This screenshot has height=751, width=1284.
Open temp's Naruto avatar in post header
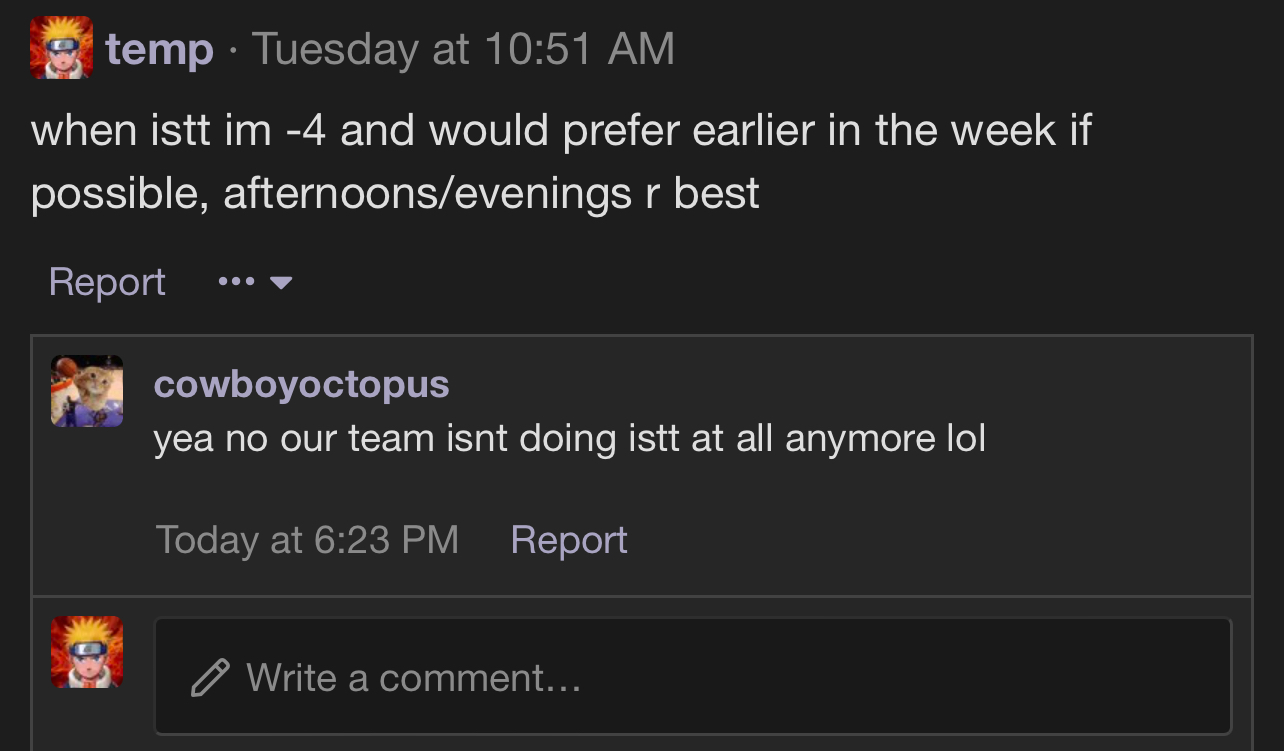61,47
